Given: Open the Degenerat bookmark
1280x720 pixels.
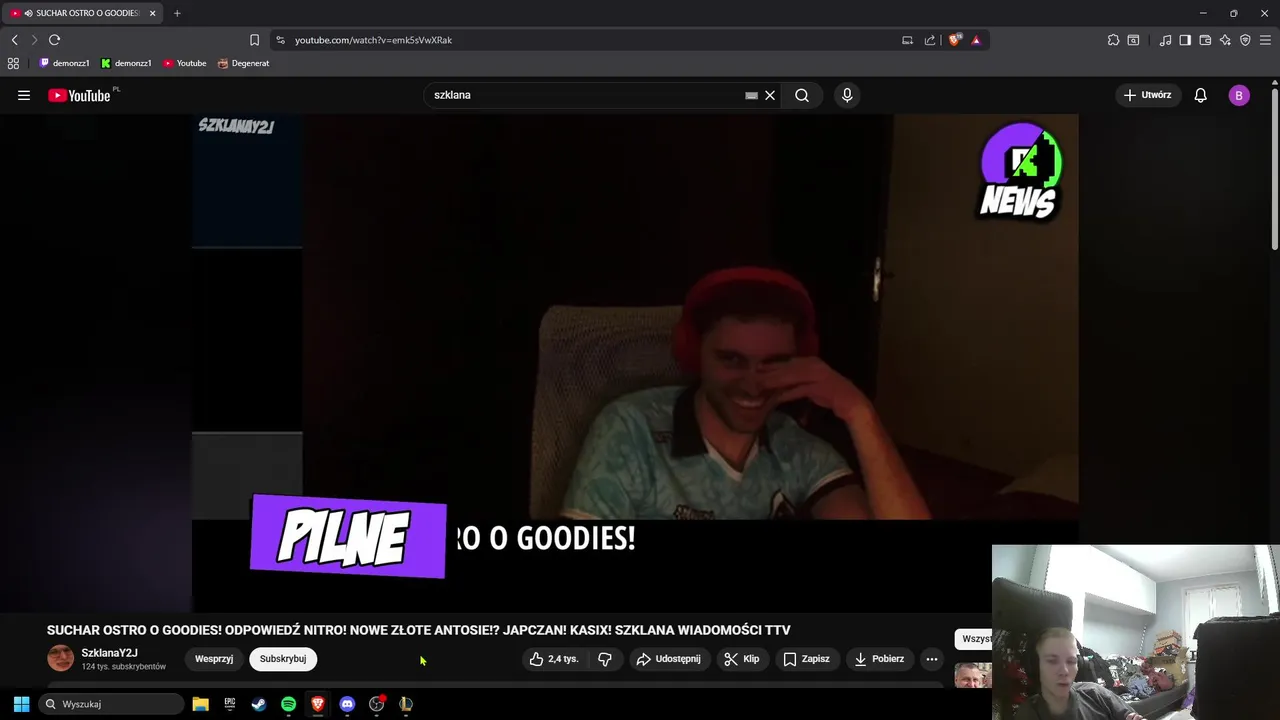Looking at the screenshot, I should pyautogui.click(x=243, y=63).
